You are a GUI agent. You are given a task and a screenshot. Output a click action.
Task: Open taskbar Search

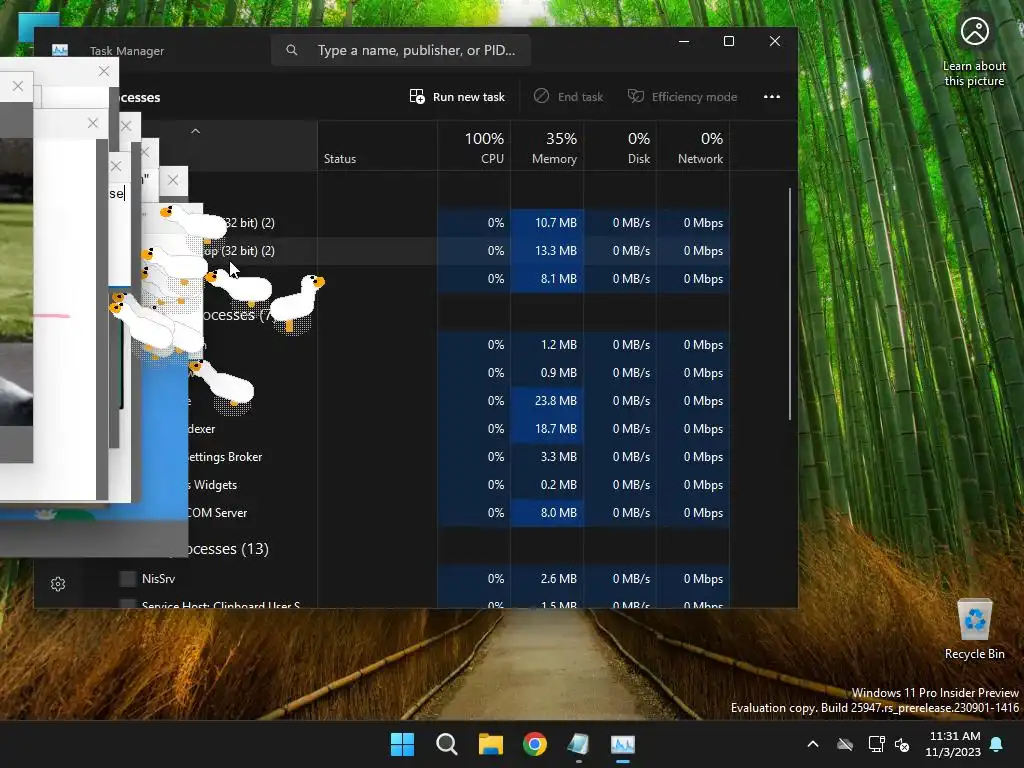coord(447,744)
